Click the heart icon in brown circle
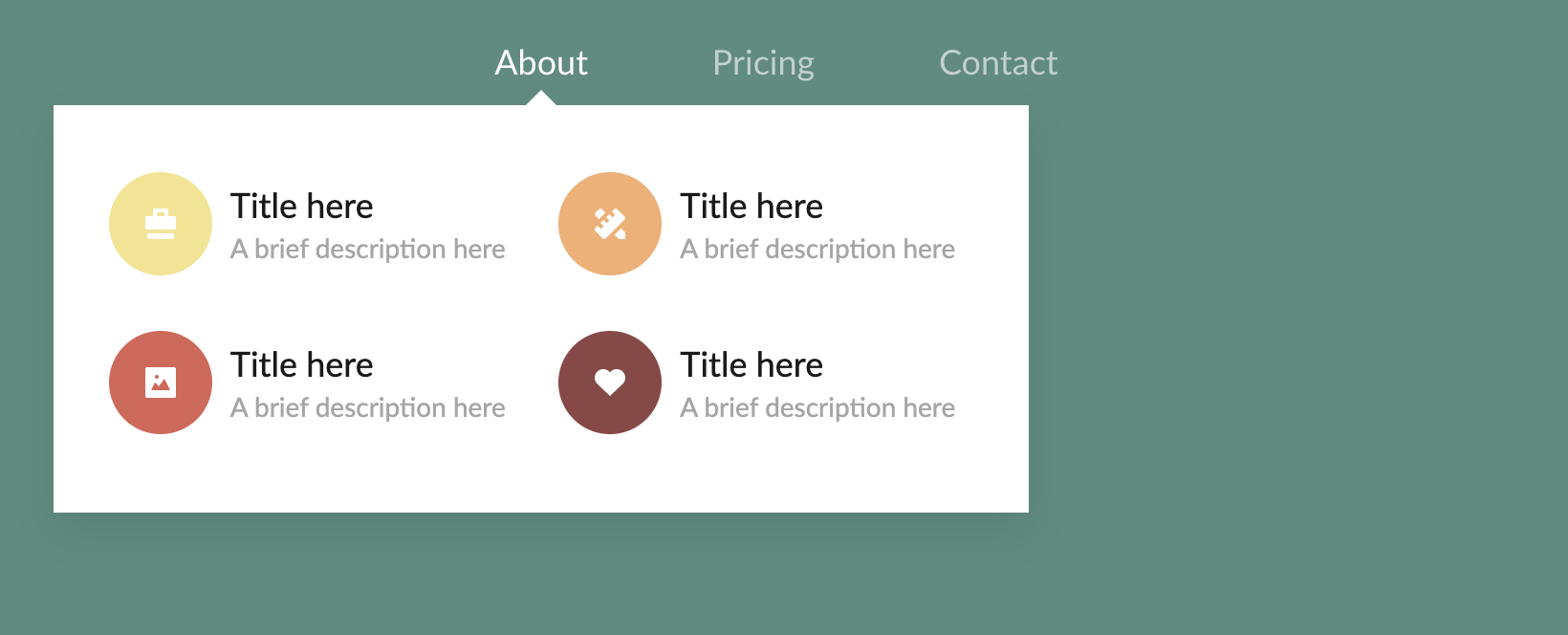This screenshot has width=1568, height=635. pos(610,383)
